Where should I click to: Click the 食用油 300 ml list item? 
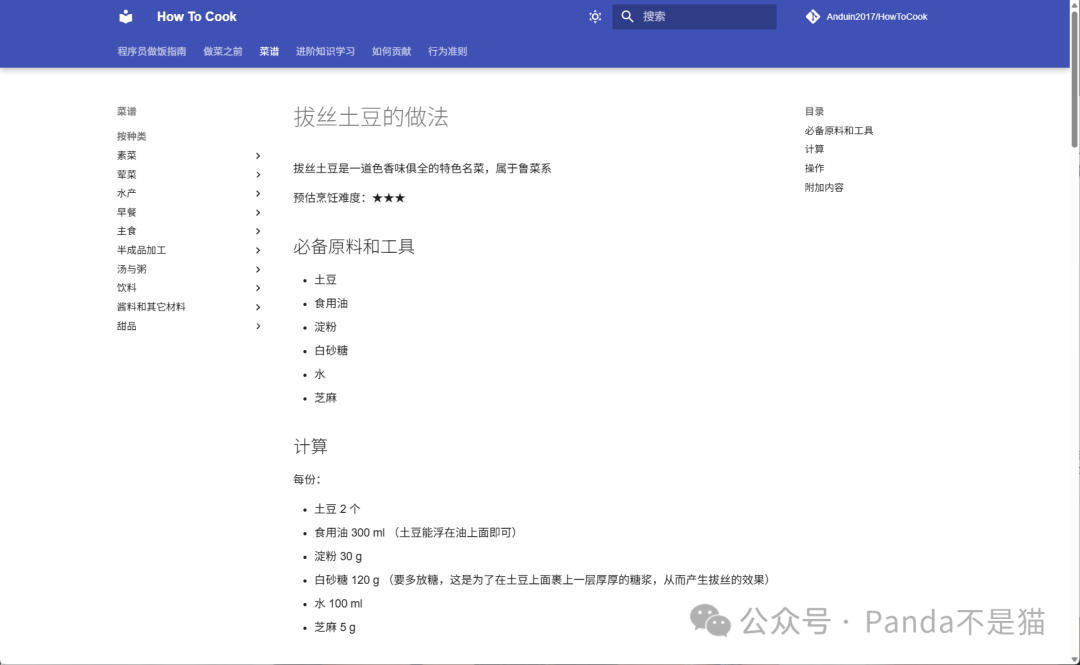416,533
